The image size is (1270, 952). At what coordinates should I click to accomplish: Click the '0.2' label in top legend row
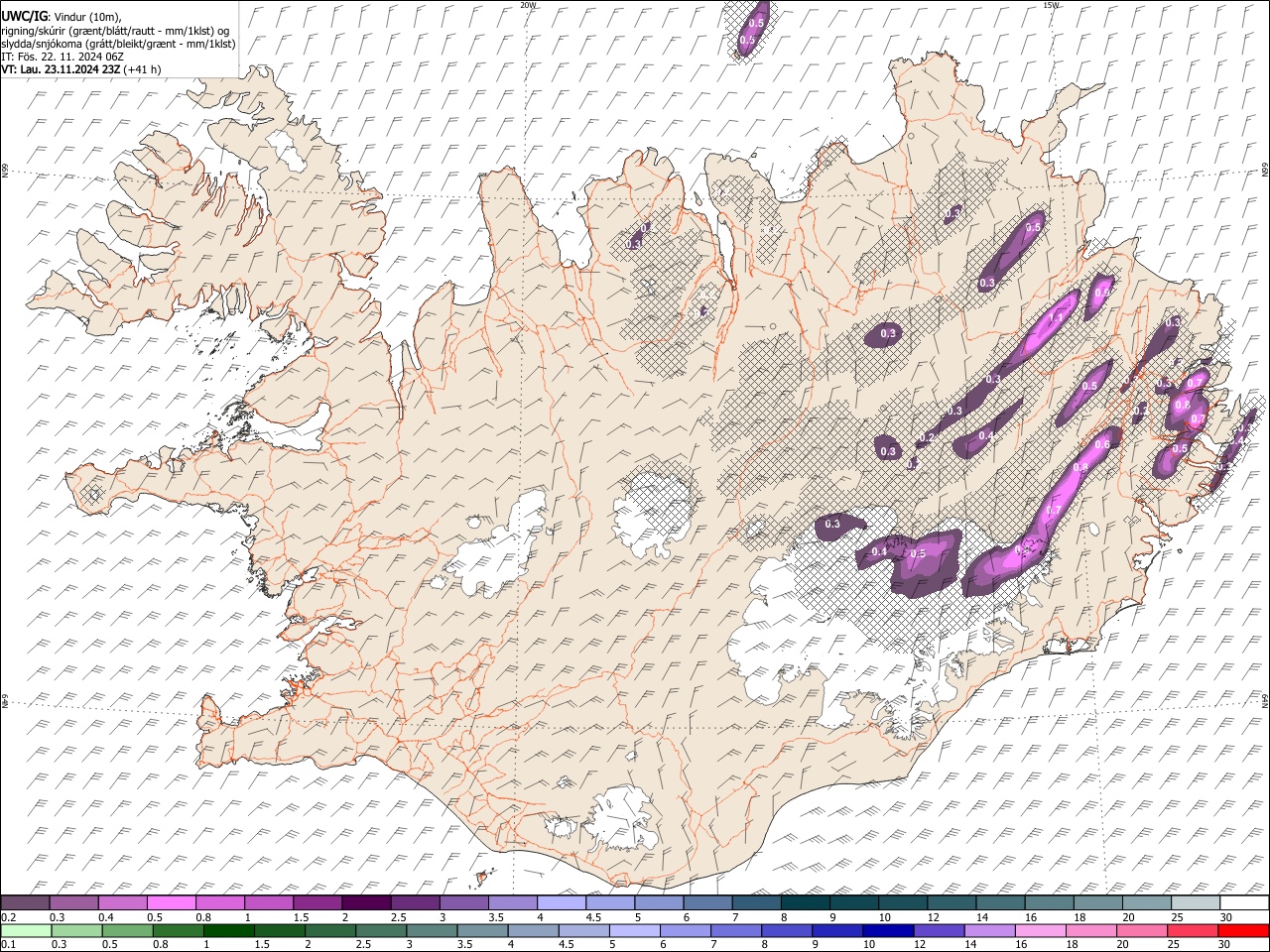point(8,917)
